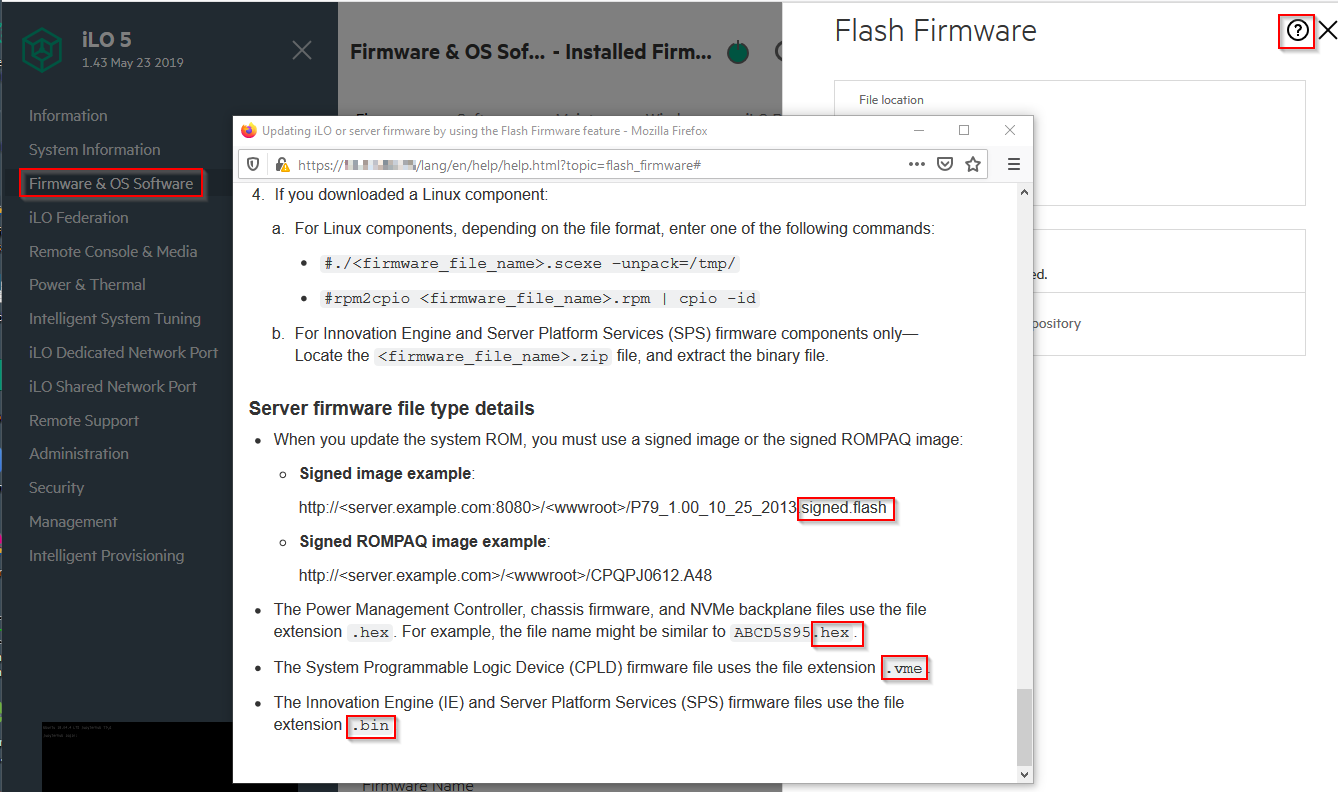Click the iLO 5 HPE logo
1338x792 pixels.
pyautogui.click(x=44, y=50)
